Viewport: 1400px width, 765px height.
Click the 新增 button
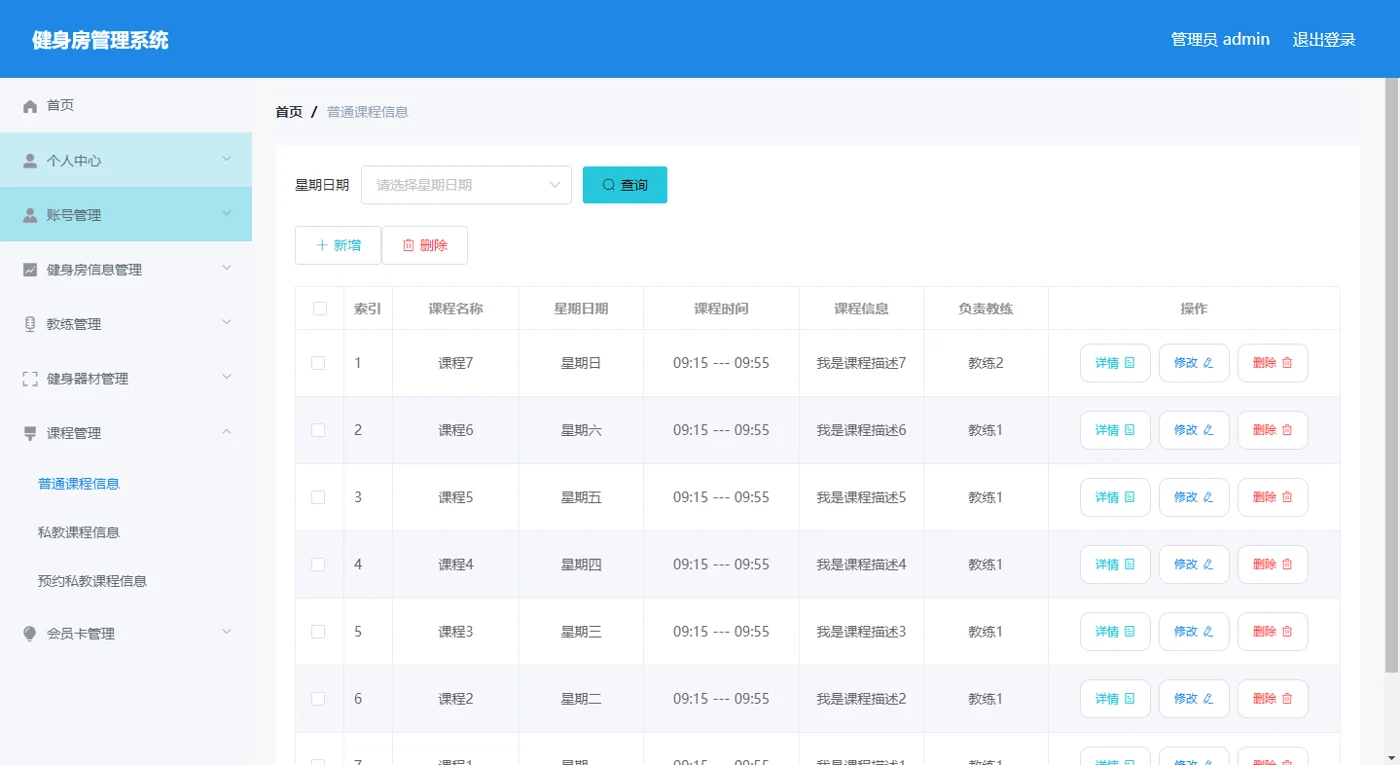tap(338, 245)
